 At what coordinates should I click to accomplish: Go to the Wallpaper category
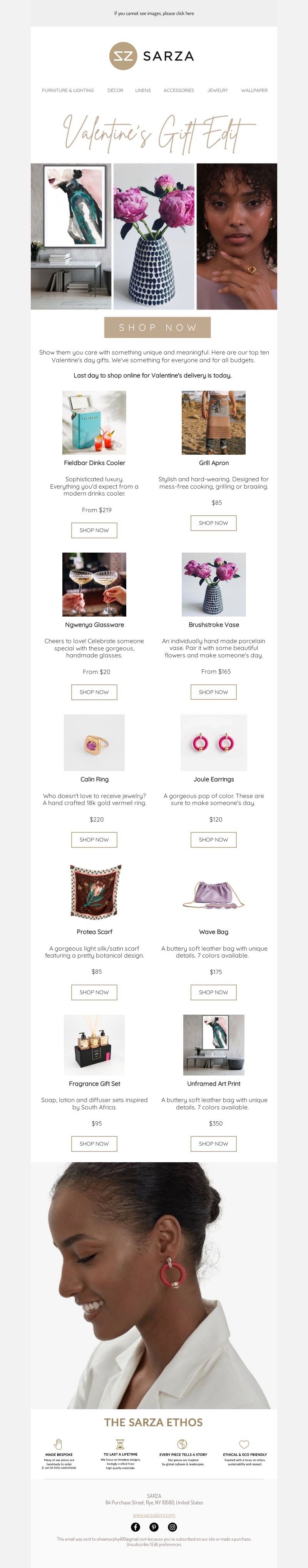pos(254,90)
